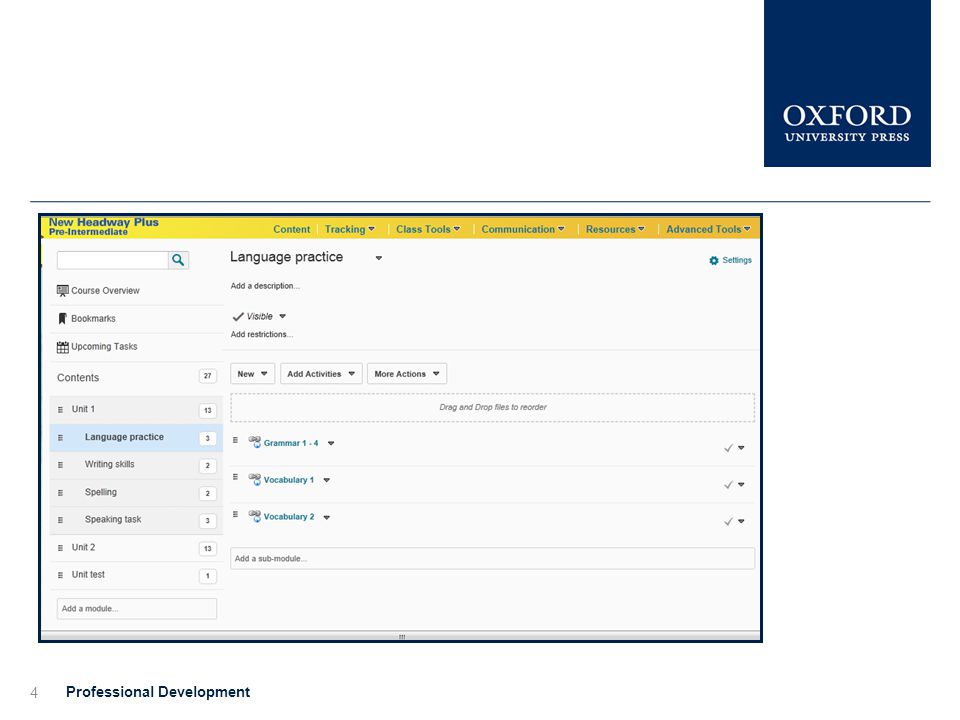Click completion checkmark for Vocabulary 2
The width and height of the screenshot is (960, 720).
[x=728, y=522]
